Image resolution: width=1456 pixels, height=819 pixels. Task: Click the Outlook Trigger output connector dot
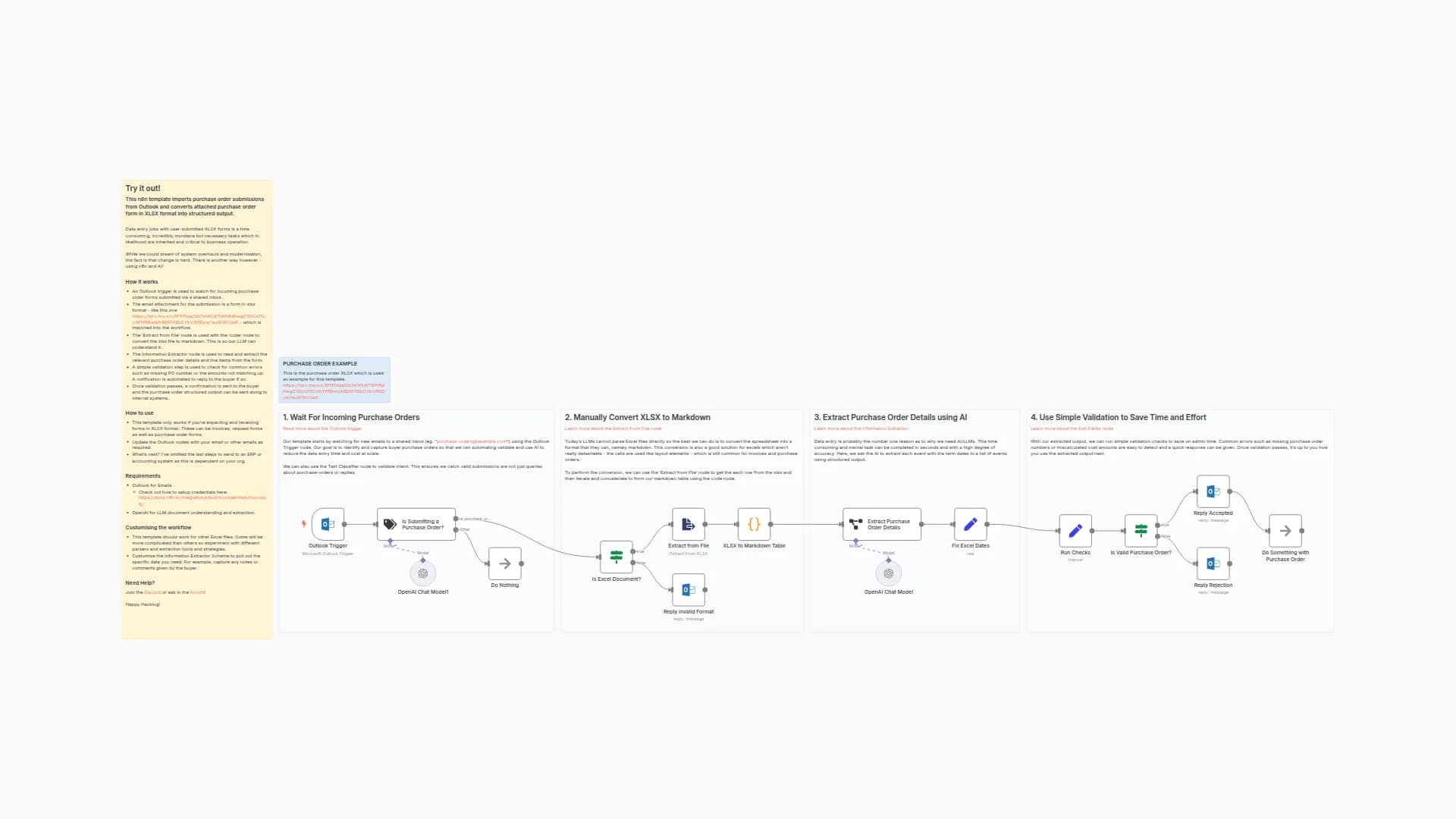point(344,524)
